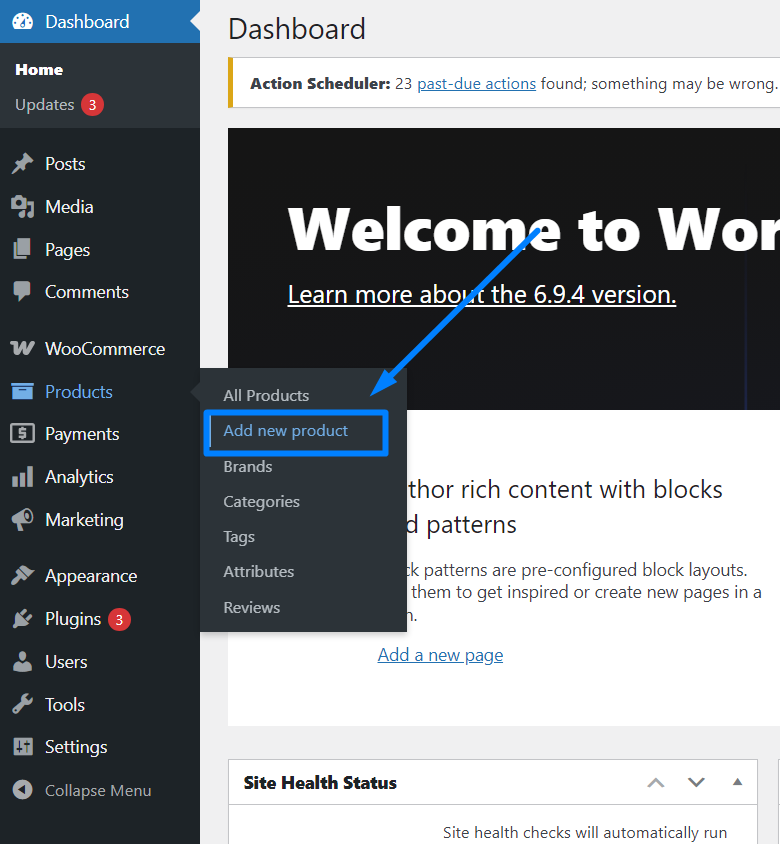This screenshot has width=780, height=844.
Task: Click the Payments dollar icon
Action: point(22,433)
